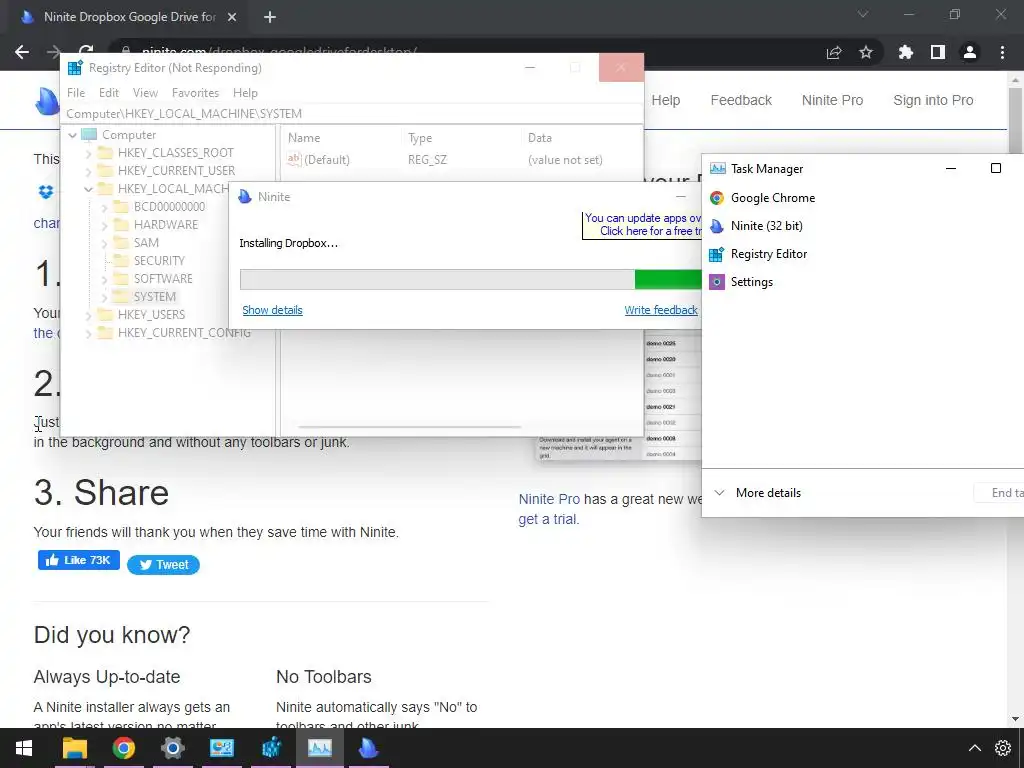Viewport: 1024px width, 768px height.
Task: Click the update apps promo tooltip in Ninite
Action: 642,225
